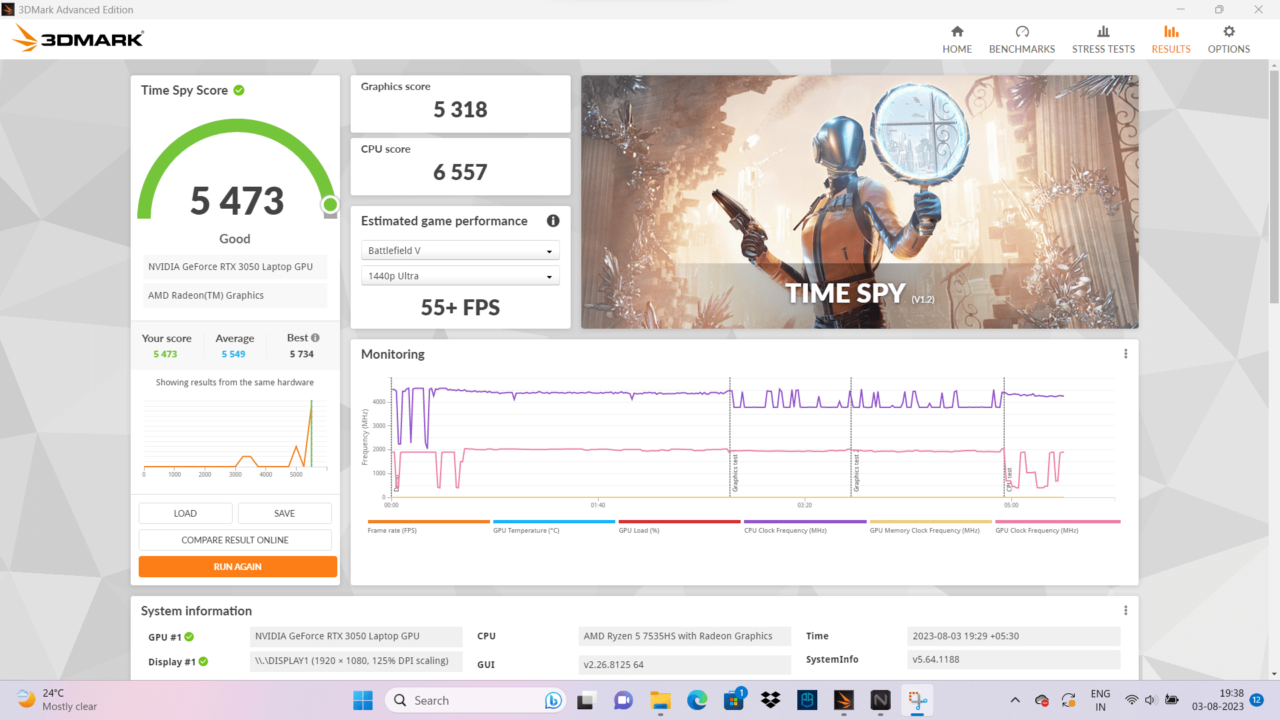Show hidden system tray icons
The width and height of the screenshot is (1280, 720).
(1015, 700)
